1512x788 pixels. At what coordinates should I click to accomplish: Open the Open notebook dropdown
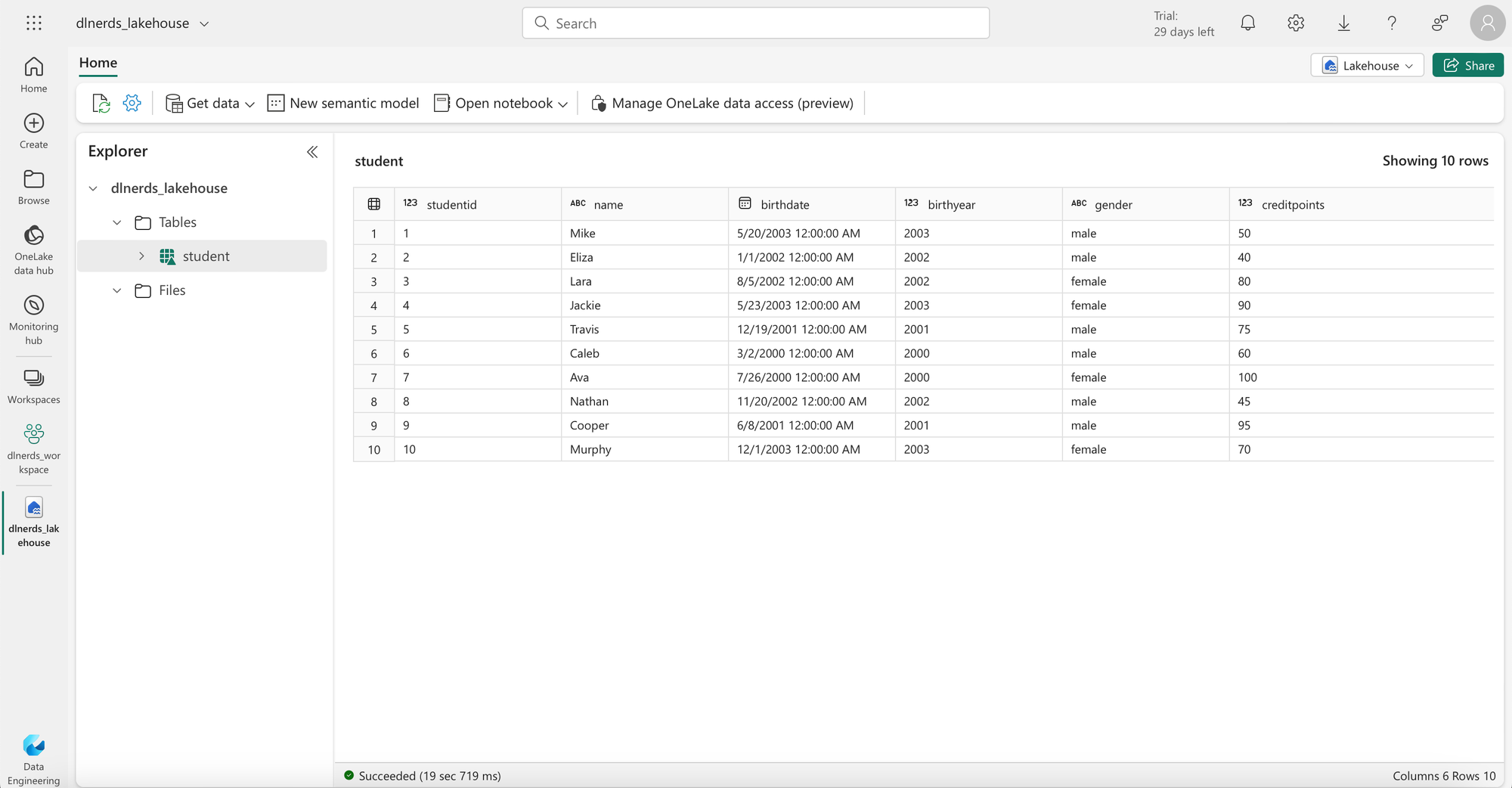pos(500,103)
